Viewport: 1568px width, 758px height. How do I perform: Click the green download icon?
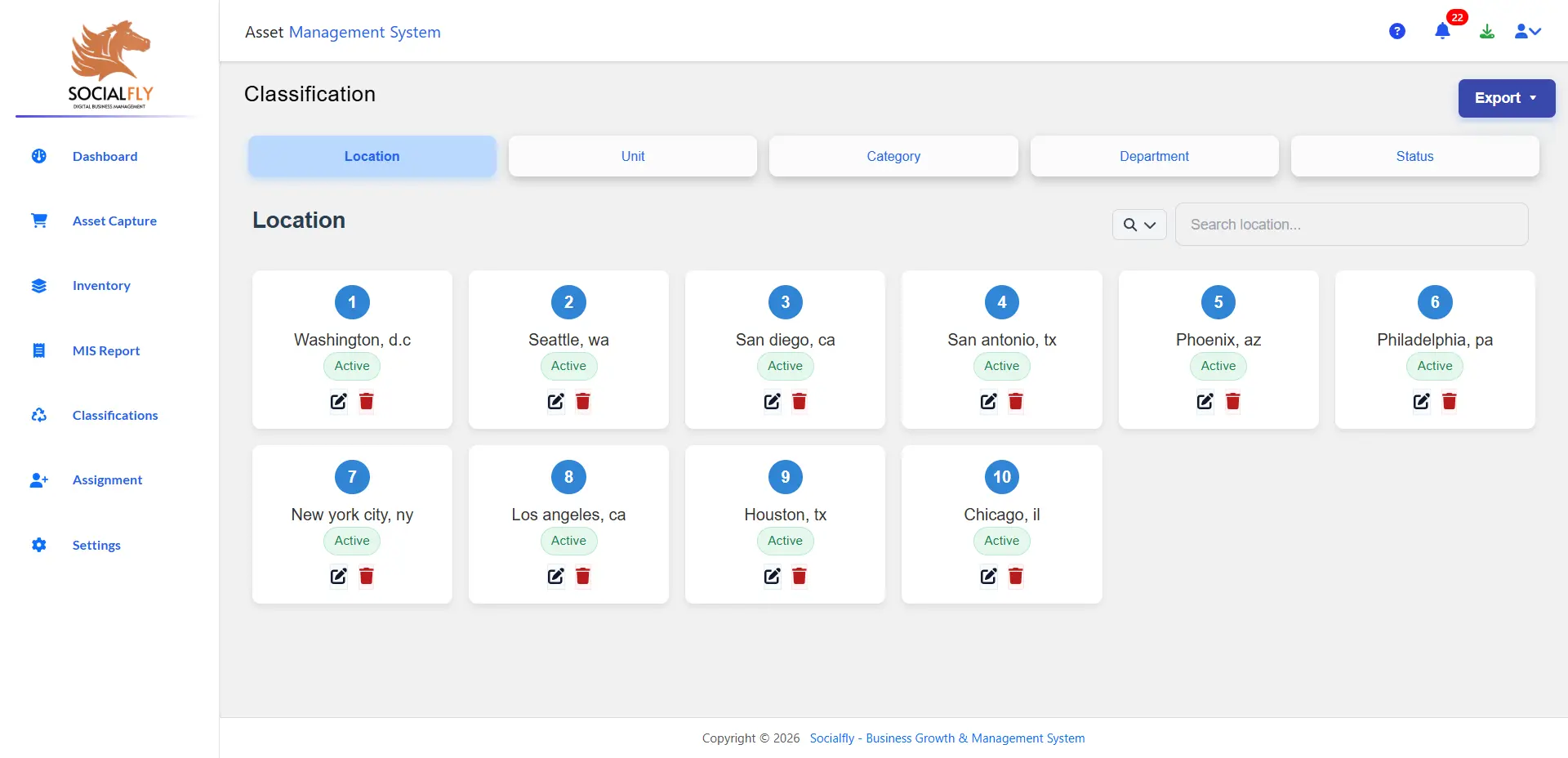point(1487,32)
